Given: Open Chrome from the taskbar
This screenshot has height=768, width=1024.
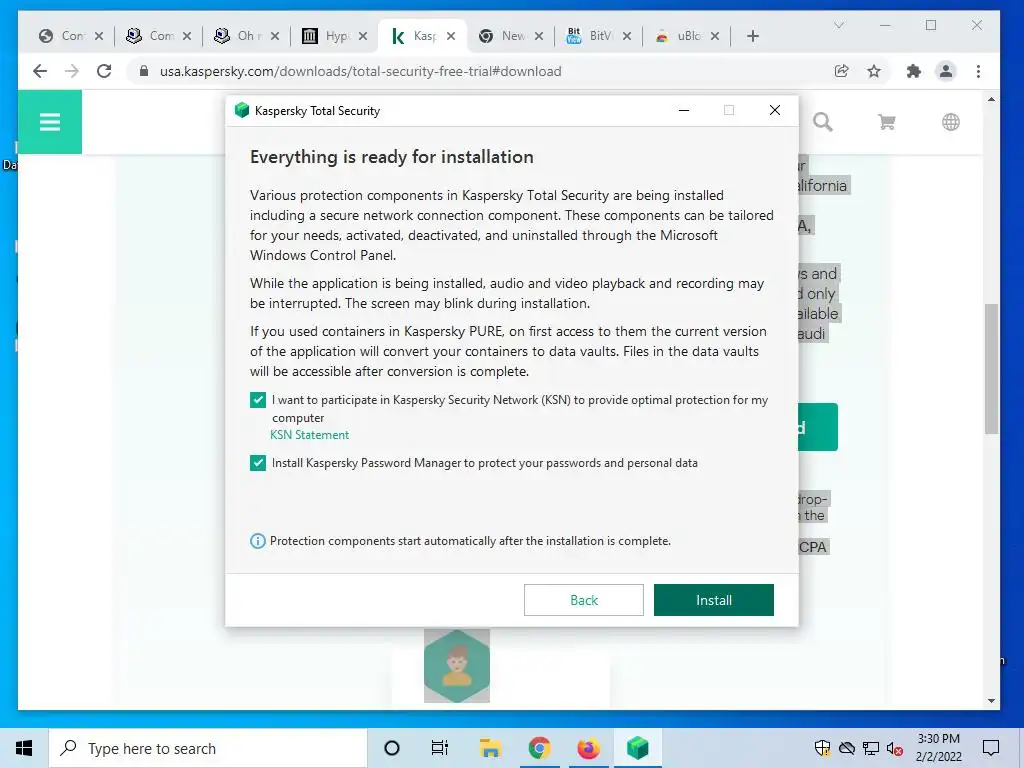Looking at the screenshot, I should (x=539, y=748).
